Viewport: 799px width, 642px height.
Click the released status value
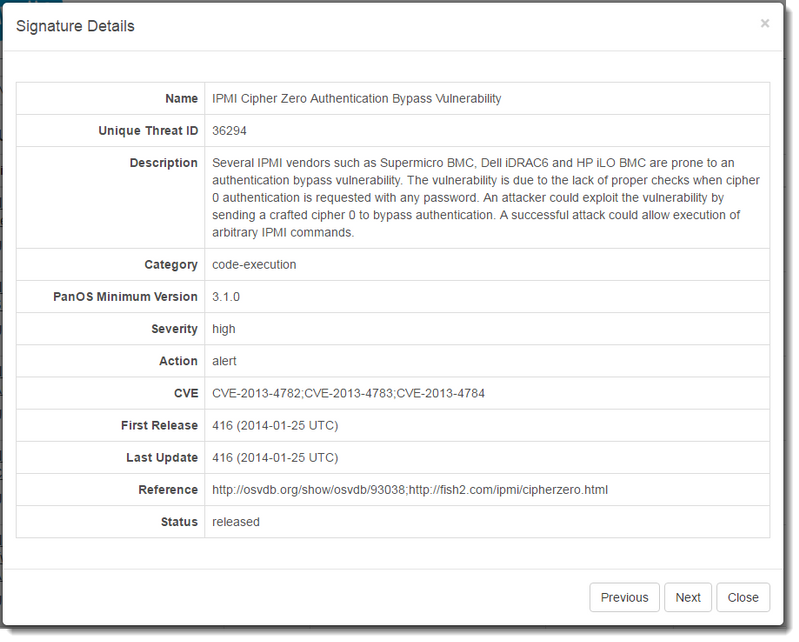[236, 521]
